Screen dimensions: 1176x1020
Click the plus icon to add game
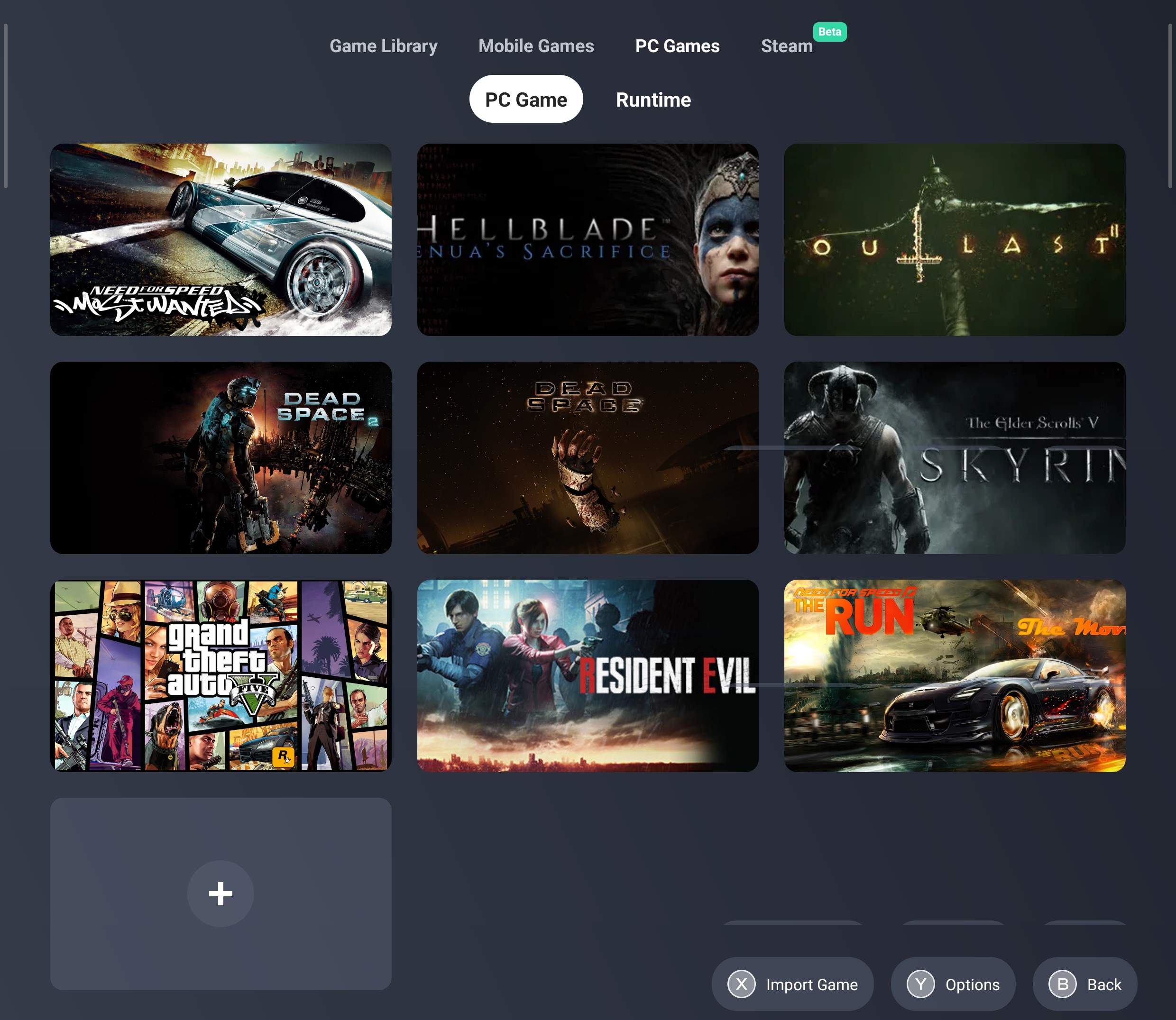(220, 893)
